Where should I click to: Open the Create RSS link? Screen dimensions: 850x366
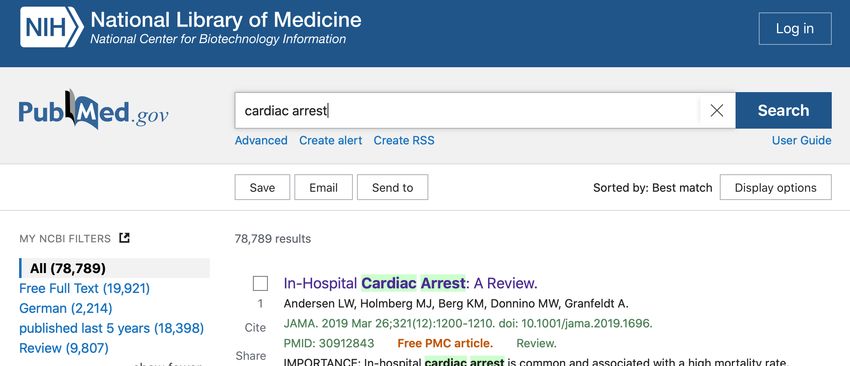pos(404,140)
